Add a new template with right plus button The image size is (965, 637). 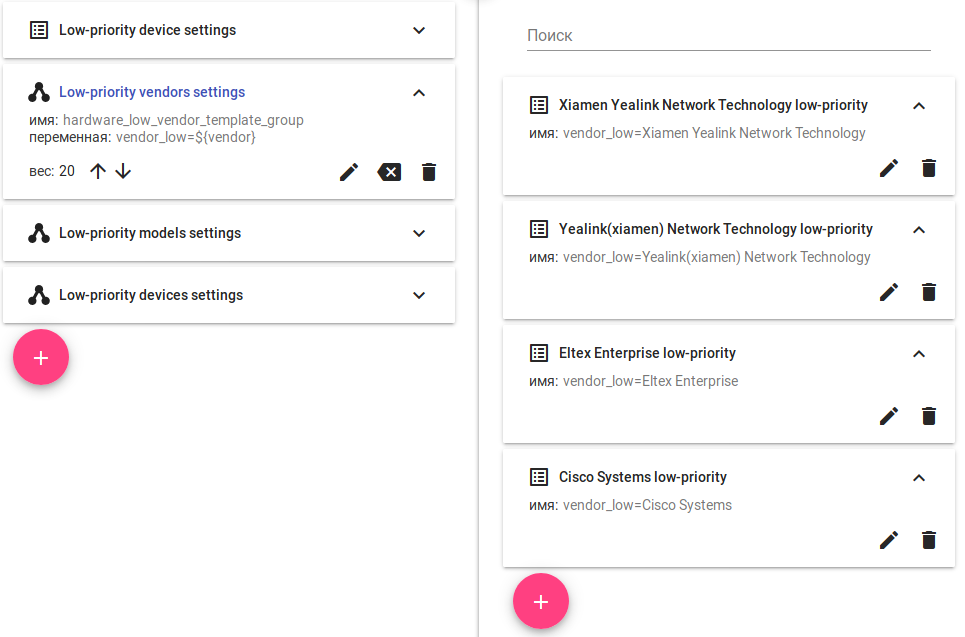(541, 601)
